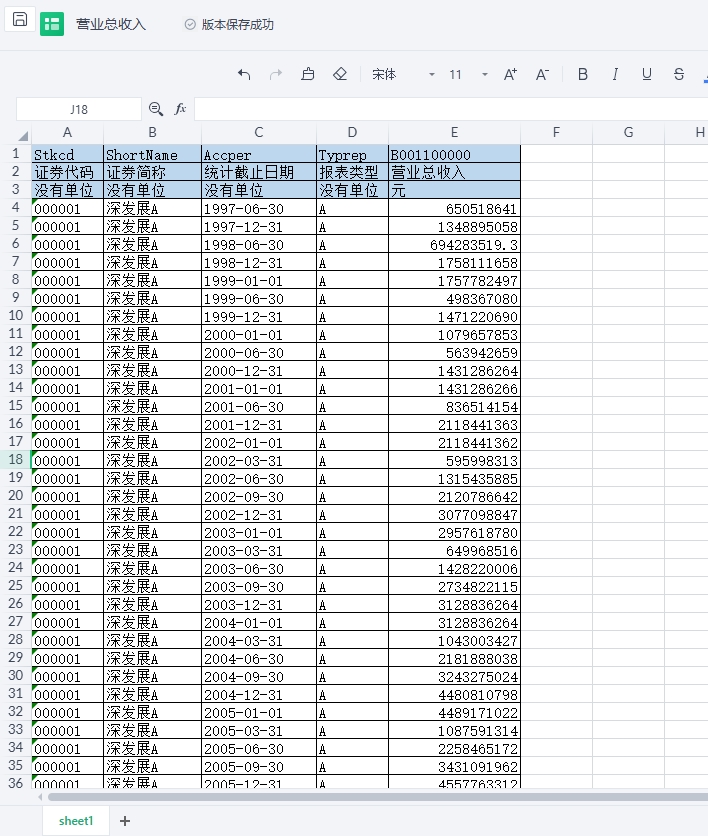Viewport: 708px width, 836px height.
Task: Select column F header
Action: click(556, 132)
